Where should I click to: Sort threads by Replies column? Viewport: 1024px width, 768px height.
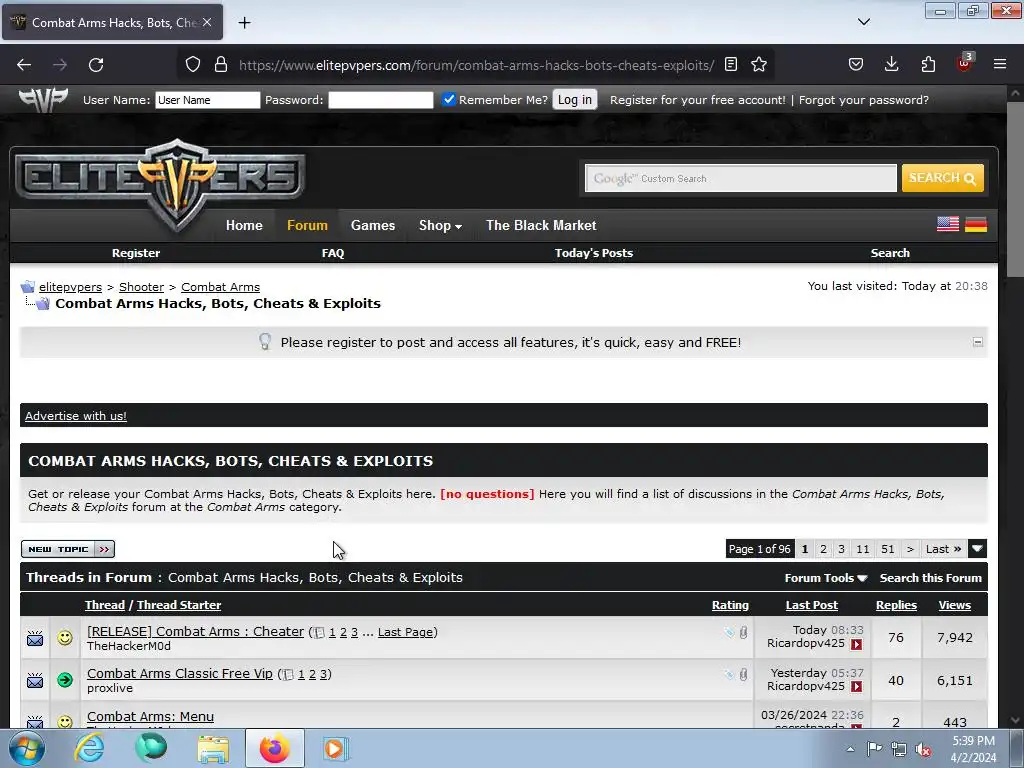pyautogui.click(x=896, y=605)
